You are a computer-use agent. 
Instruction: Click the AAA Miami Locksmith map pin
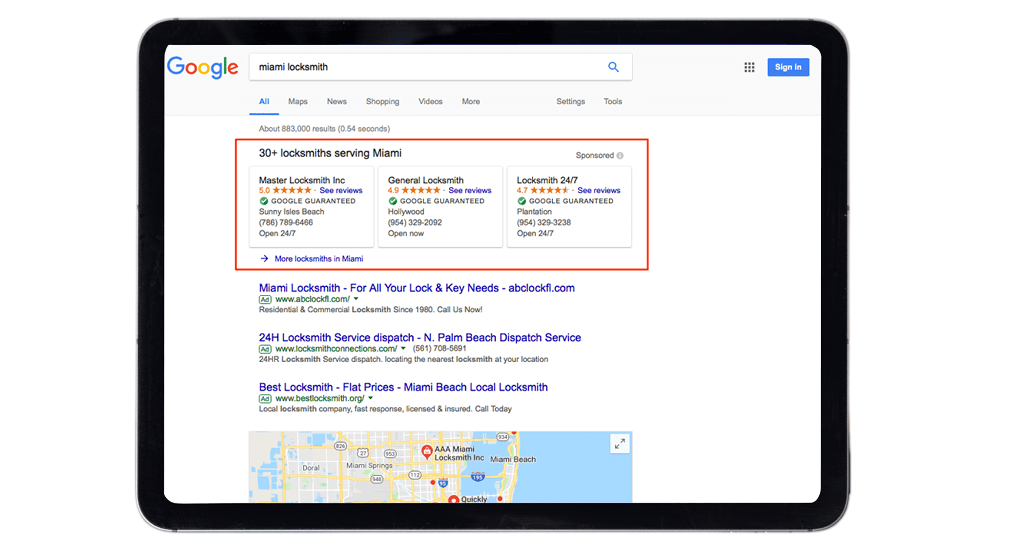click(x=427, y=452)
